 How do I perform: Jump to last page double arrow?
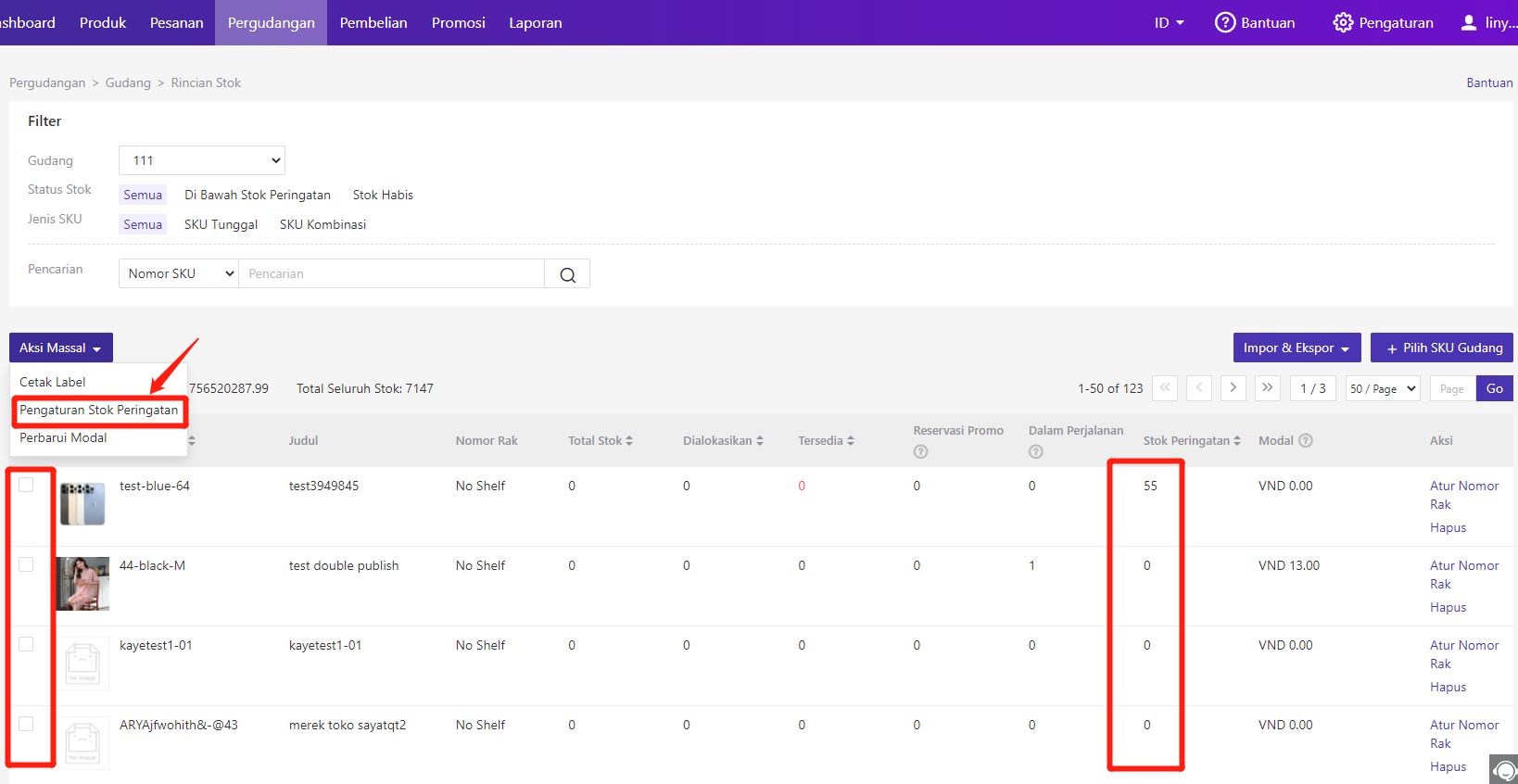1267,388
